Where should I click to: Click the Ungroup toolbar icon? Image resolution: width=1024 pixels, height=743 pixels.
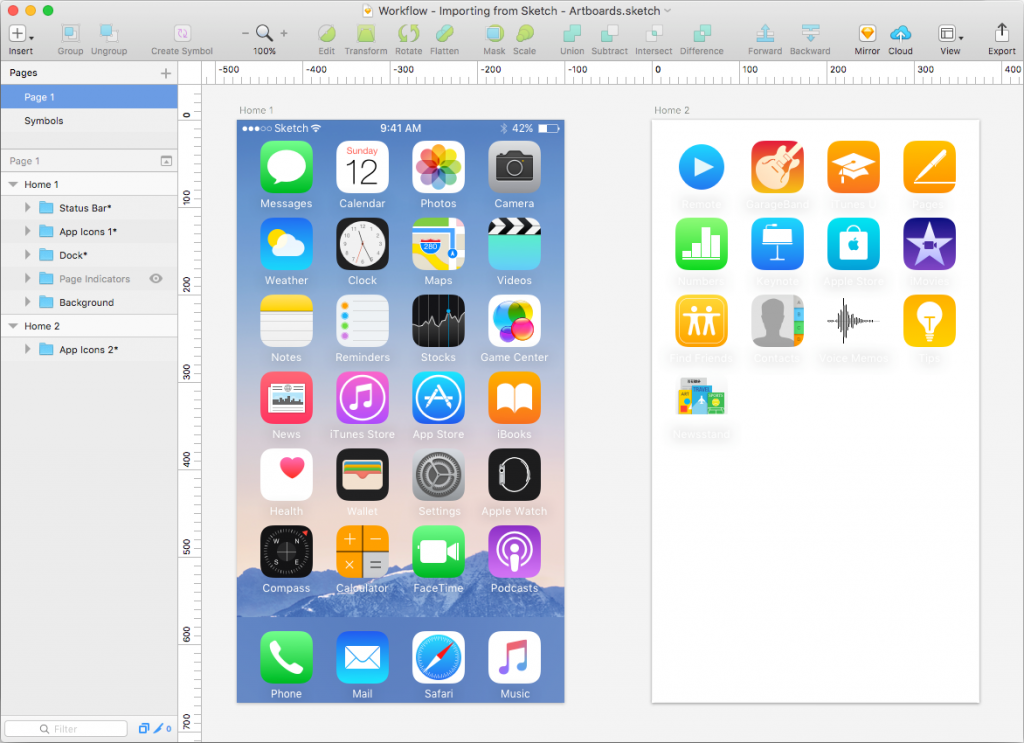(x=108, y=33)
